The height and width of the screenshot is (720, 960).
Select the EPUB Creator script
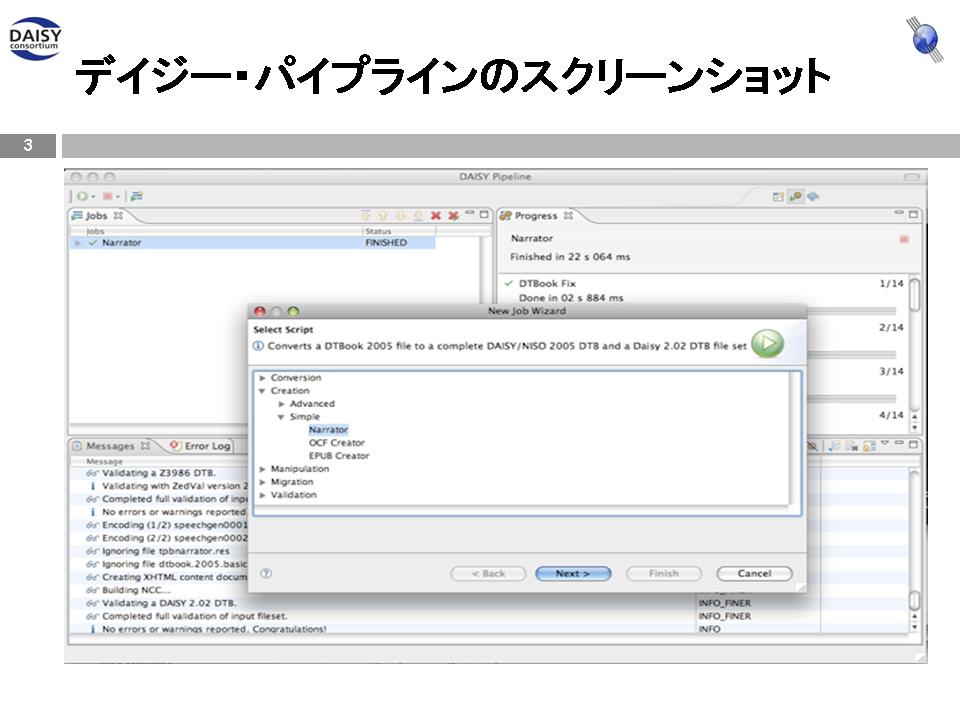[339, 456]
